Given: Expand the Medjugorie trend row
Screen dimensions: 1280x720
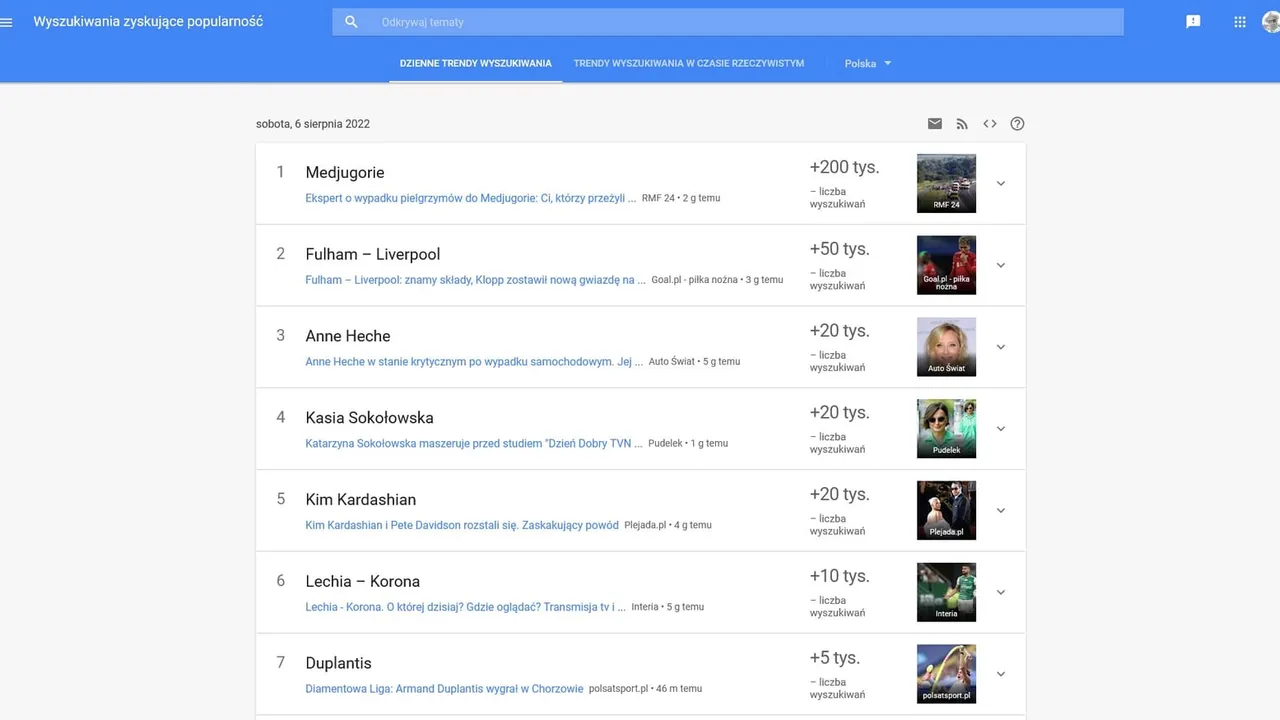Looking at the screenshot, I should 1001,183.
